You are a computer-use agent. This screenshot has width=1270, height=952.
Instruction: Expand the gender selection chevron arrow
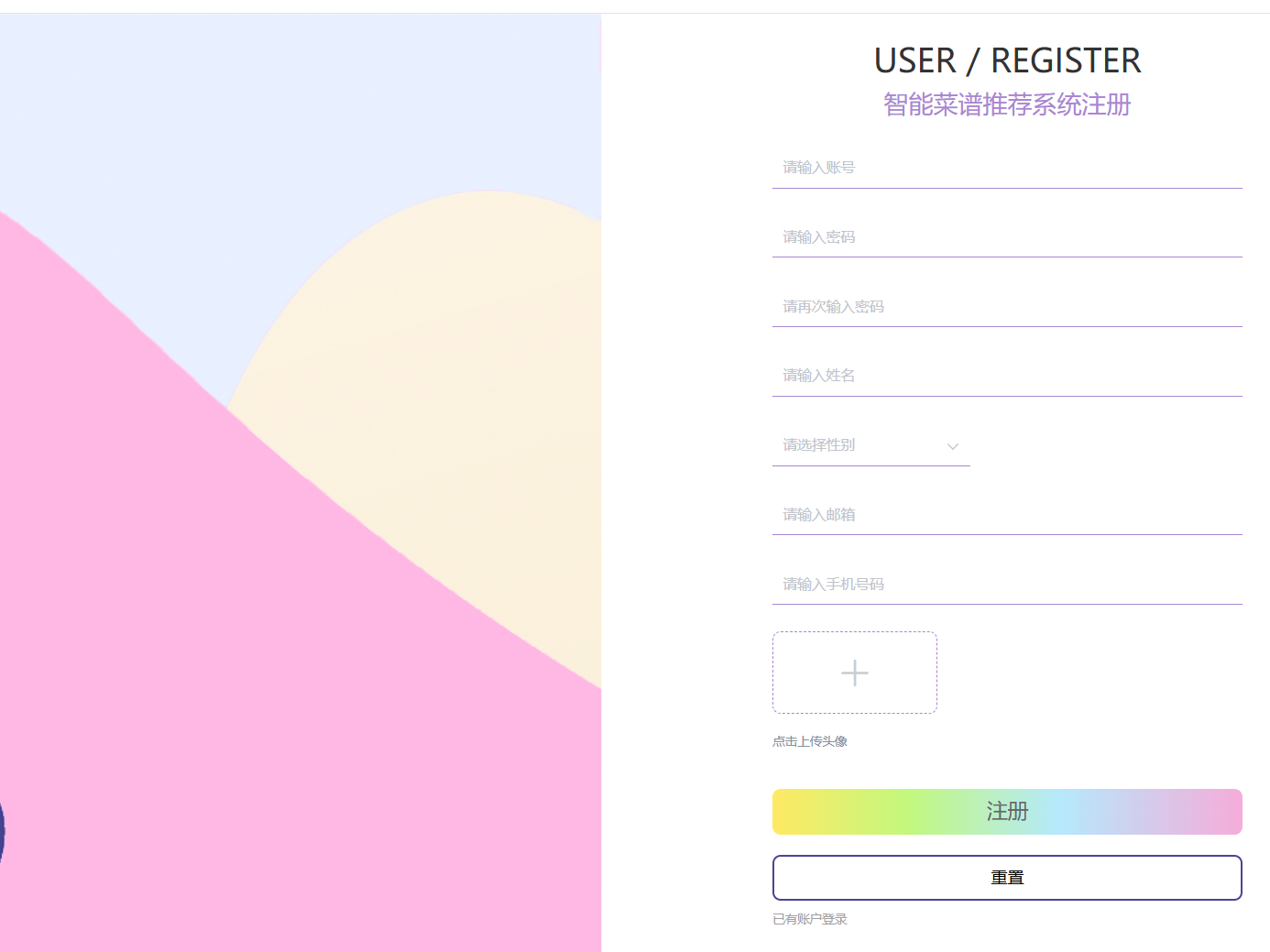(x=953, y=446)
